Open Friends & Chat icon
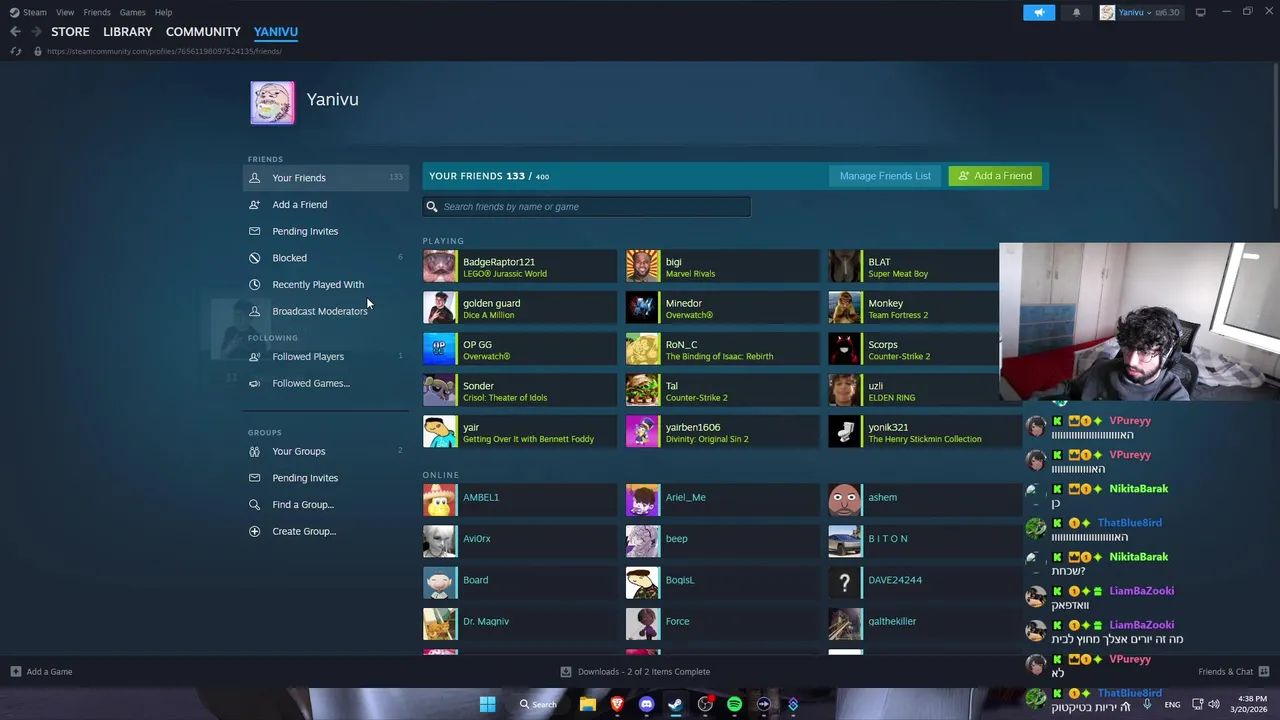The width and height of the screenshot is (1280, 720). (x=1263, y=672)
